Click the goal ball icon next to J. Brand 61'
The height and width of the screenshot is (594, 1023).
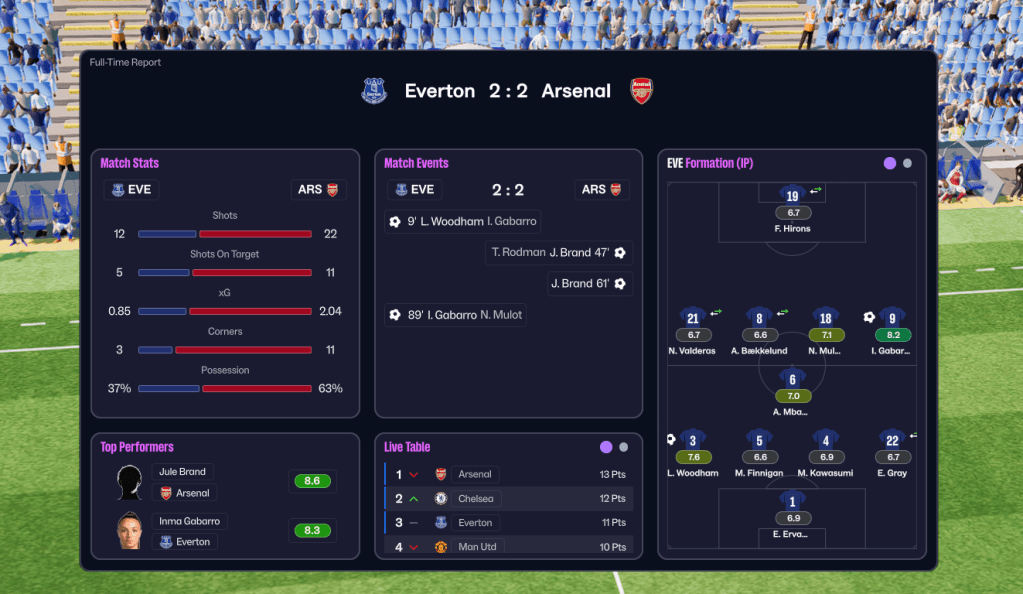[620, 284]
